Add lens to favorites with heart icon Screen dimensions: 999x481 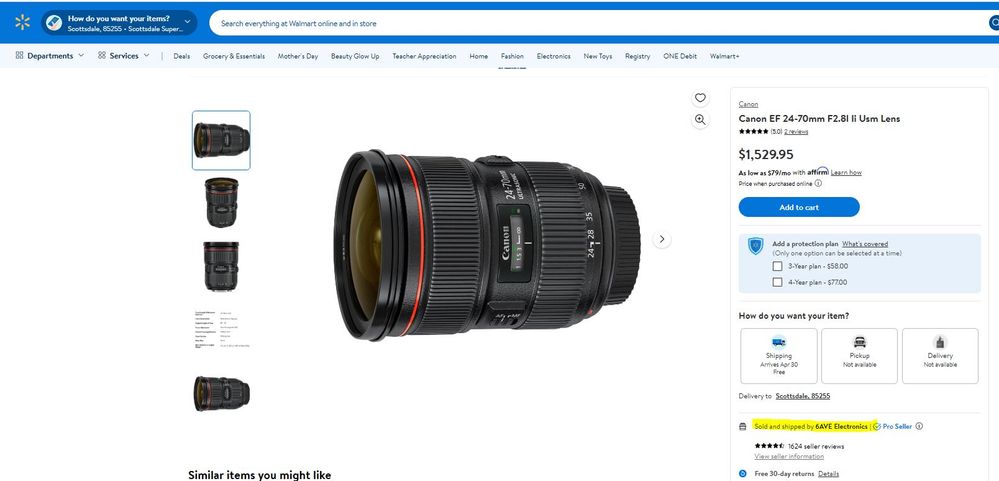(700, 98)
